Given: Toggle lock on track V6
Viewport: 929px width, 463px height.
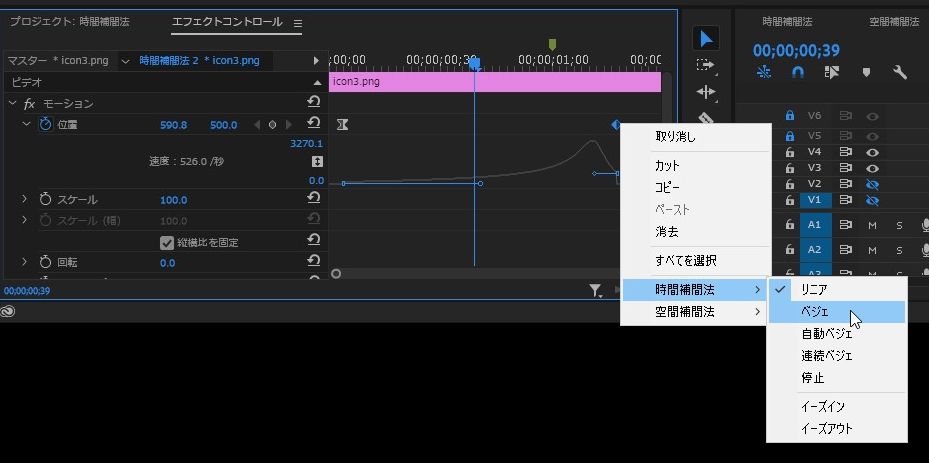Looking at the screenshot, I should pos(790,116).
